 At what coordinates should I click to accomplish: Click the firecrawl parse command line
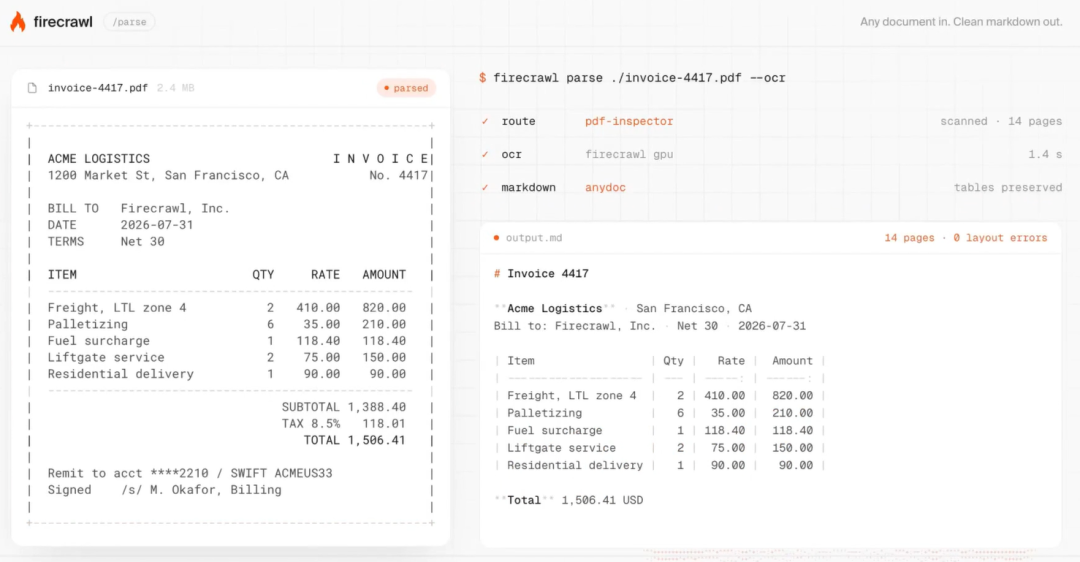pos(639,78)
